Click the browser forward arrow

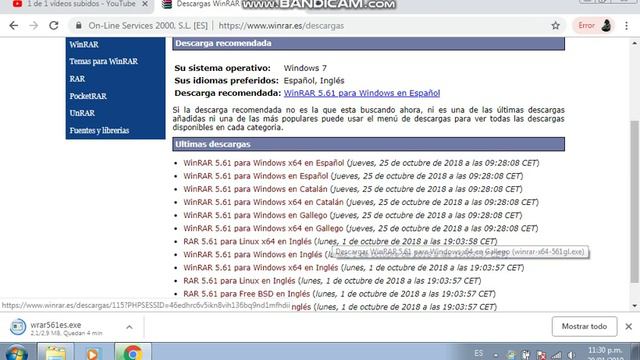coord(33,26)
